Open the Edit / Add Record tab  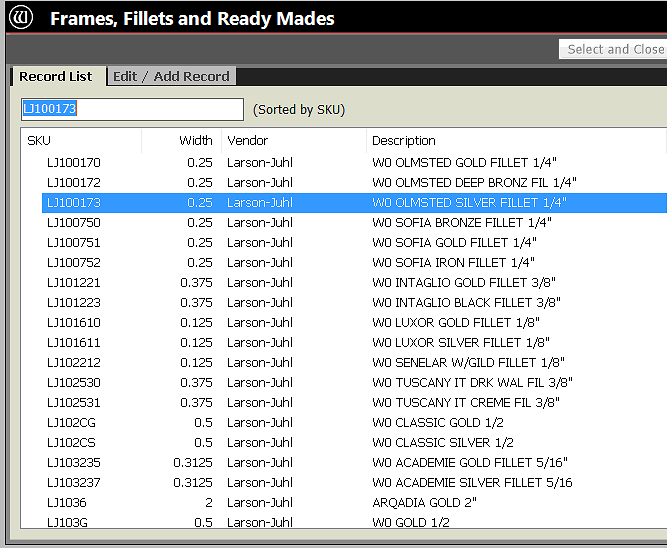coord(171,76)
